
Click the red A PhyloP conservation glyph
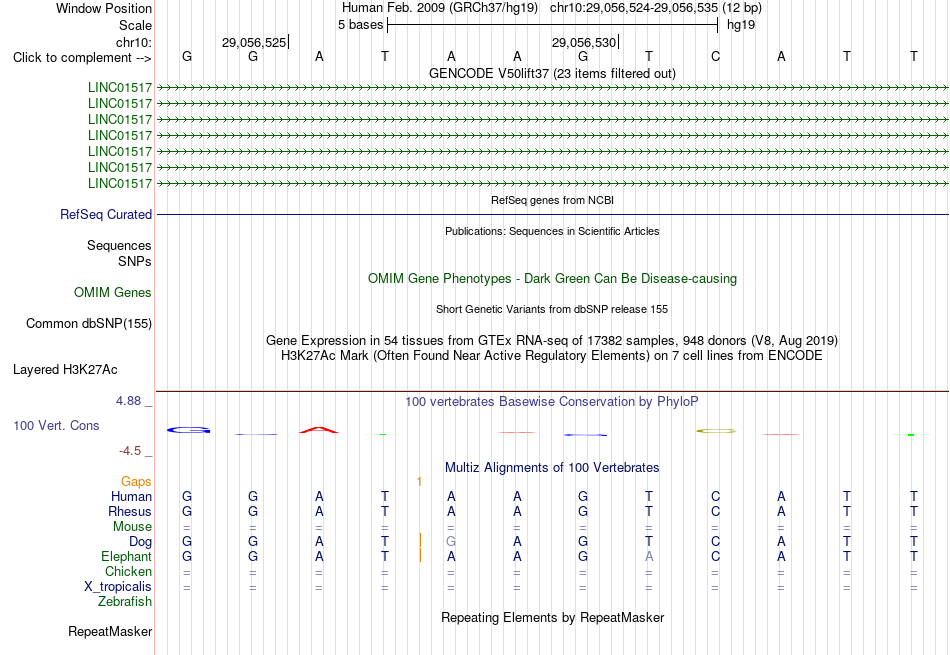tap(319, 430)
